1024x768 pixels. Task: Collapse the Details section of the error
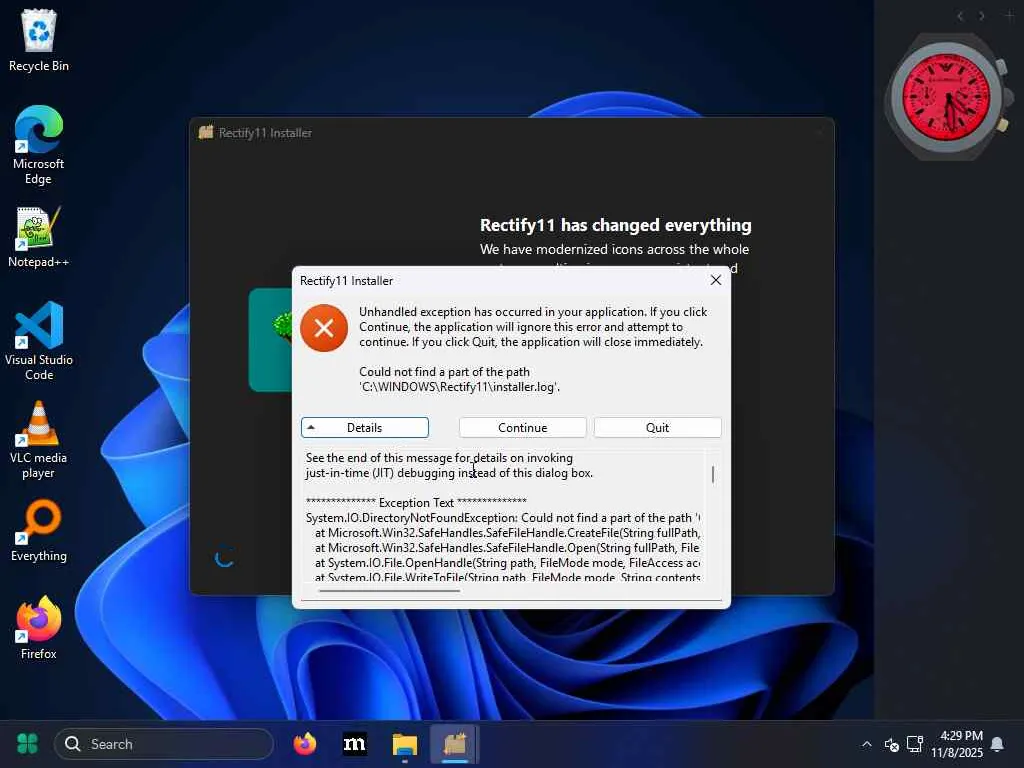(364, 428)
